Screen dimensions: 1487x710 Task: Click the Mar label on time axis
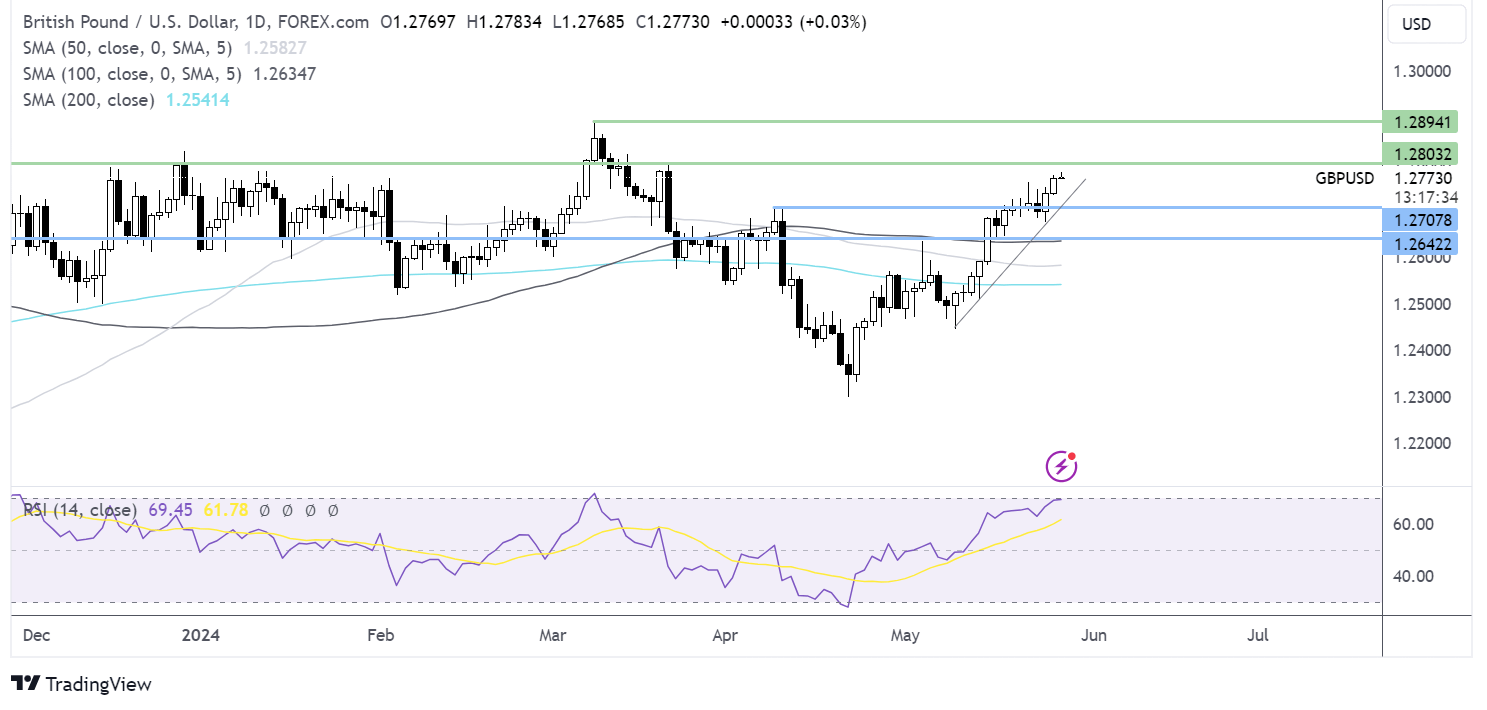pos(552,635)
